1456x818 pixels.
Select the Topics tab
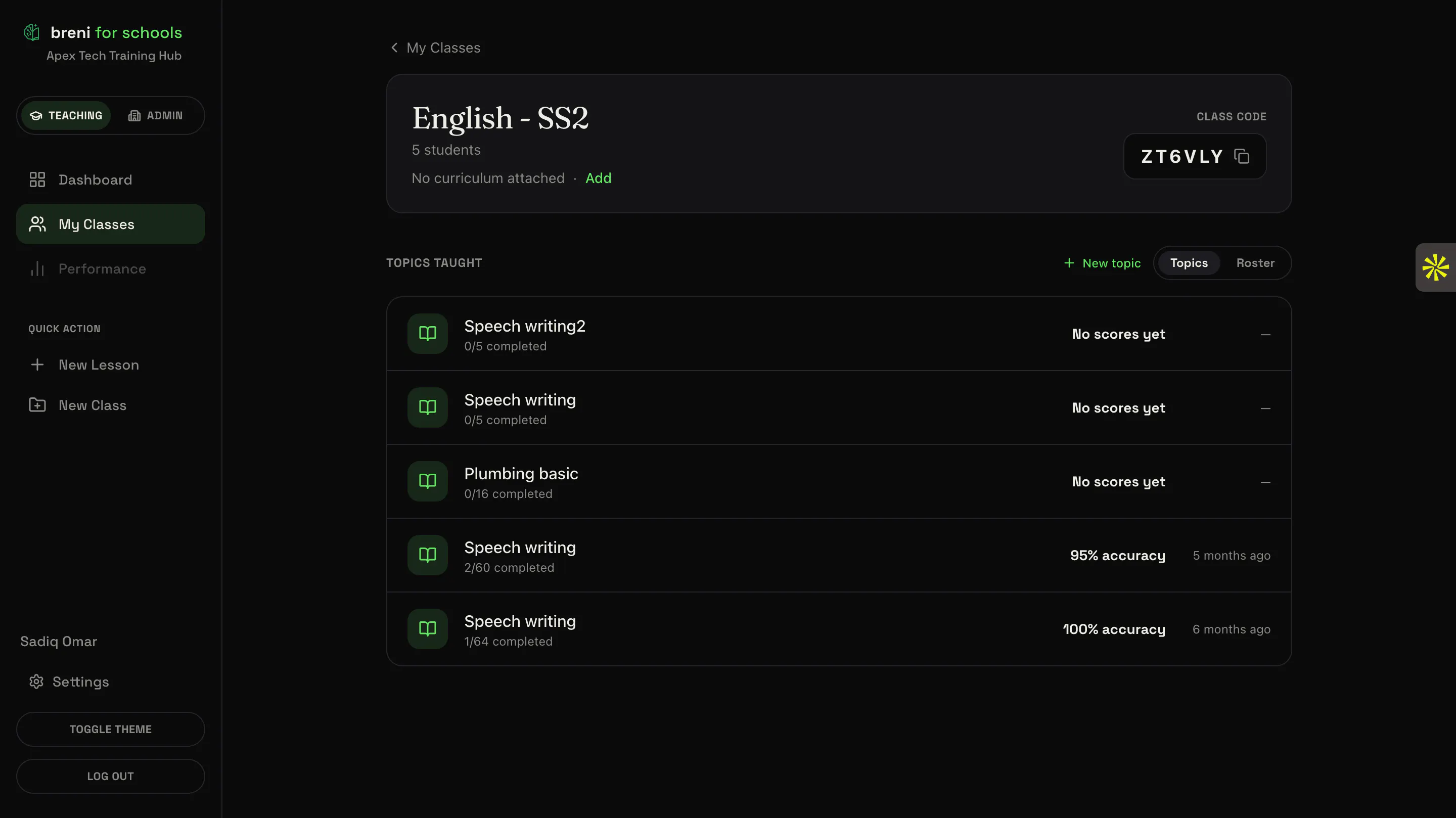click(1189, 263)
